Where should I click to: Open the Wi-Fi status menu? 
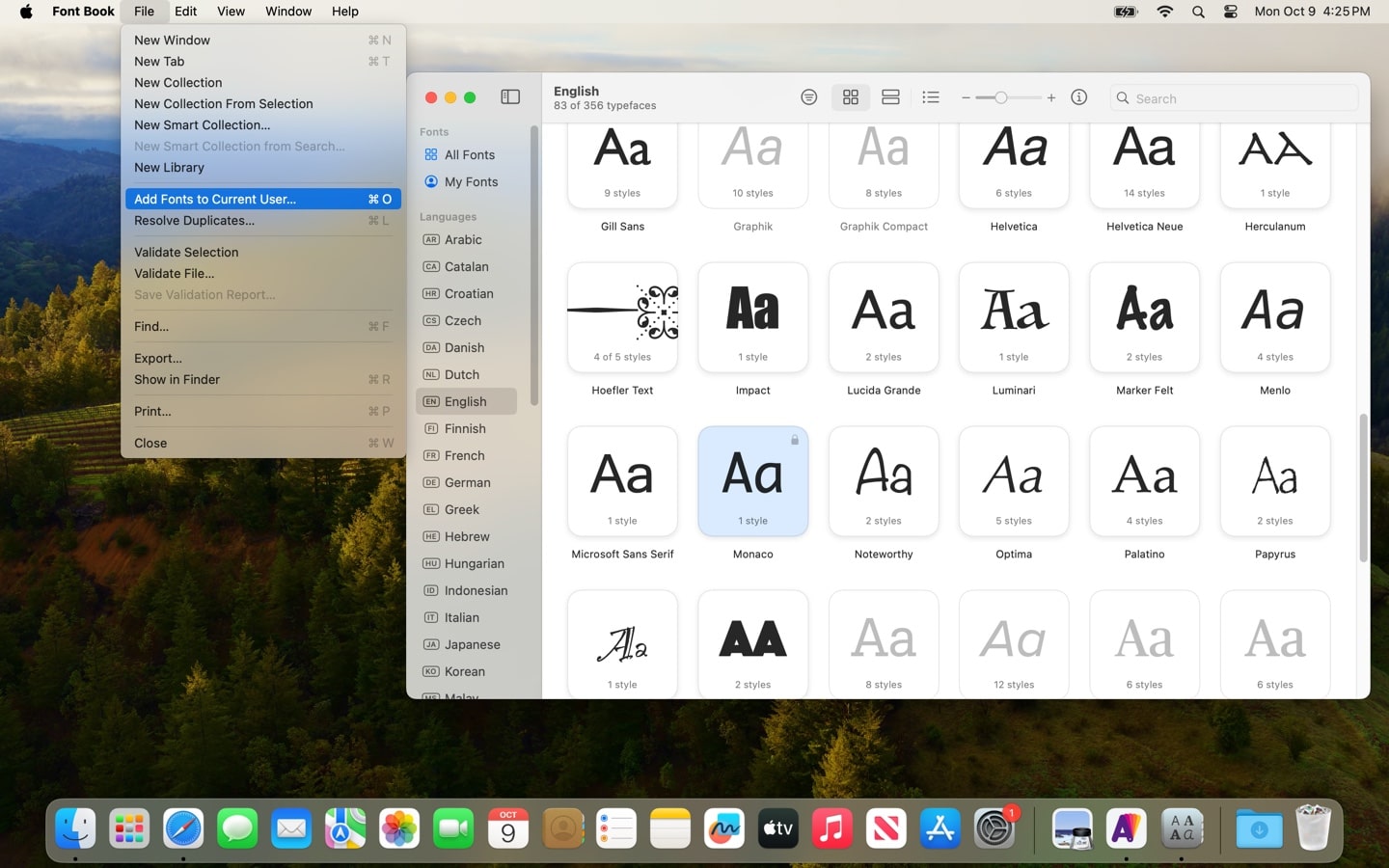pos(1165,12)
